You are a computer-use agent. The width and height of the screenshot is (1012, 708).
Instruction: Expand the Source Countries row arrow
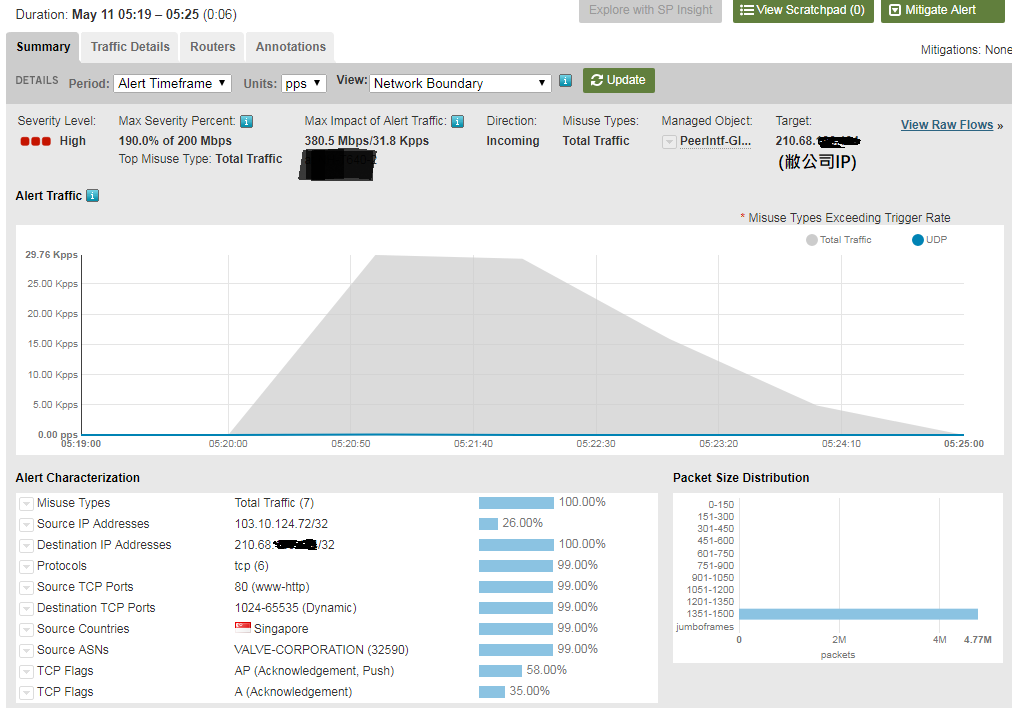26,630
